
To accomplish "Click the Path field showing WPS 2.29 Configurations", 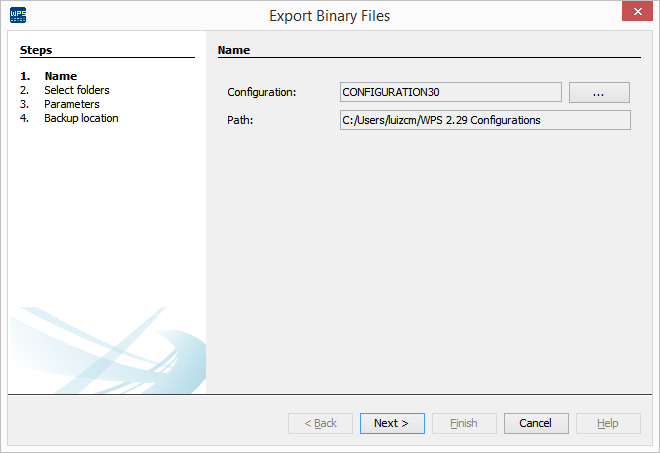I will [485, 120].
